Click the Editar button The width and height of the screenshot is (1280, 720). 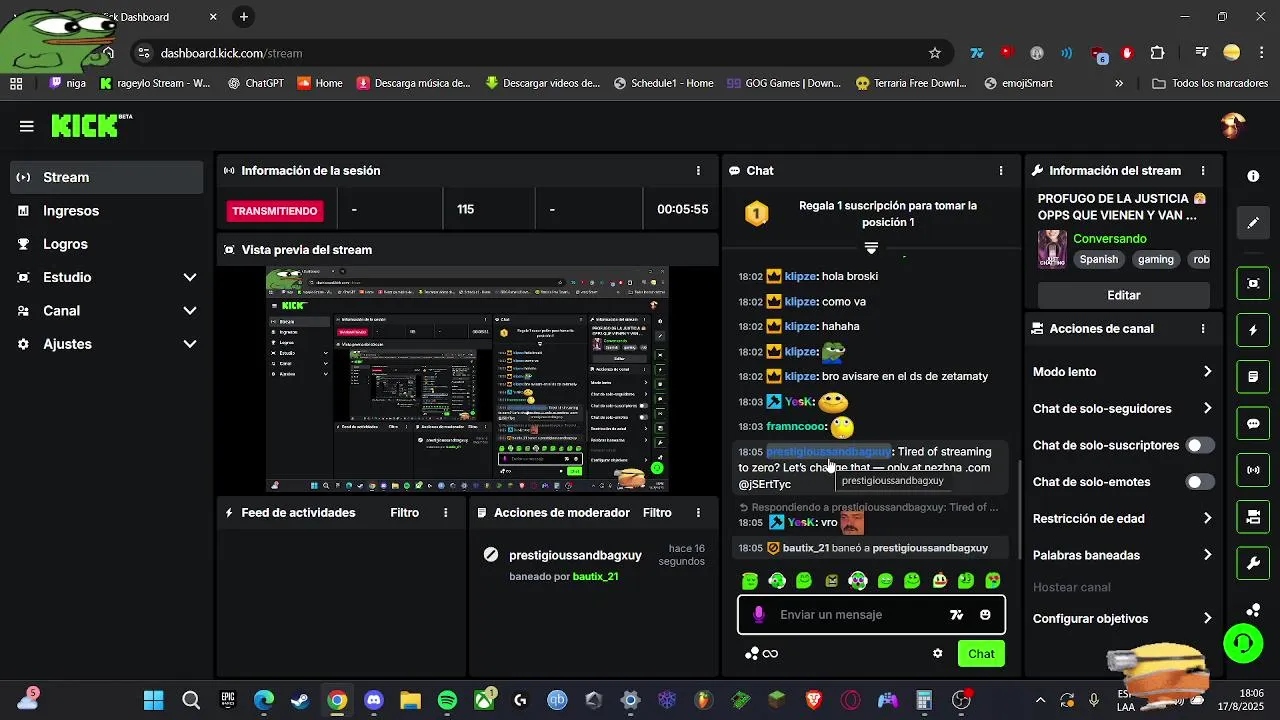[1123, 295]
